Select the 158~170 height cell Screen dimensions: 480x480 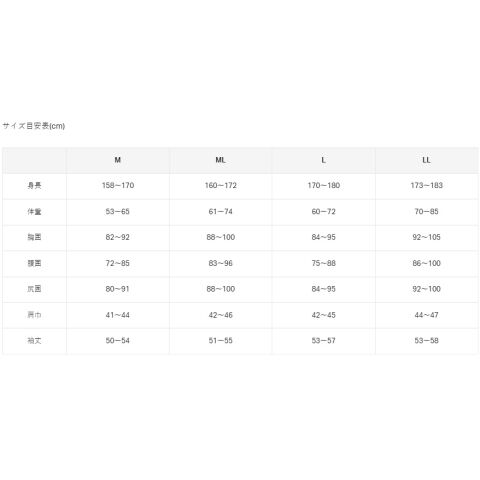point(118,185)
